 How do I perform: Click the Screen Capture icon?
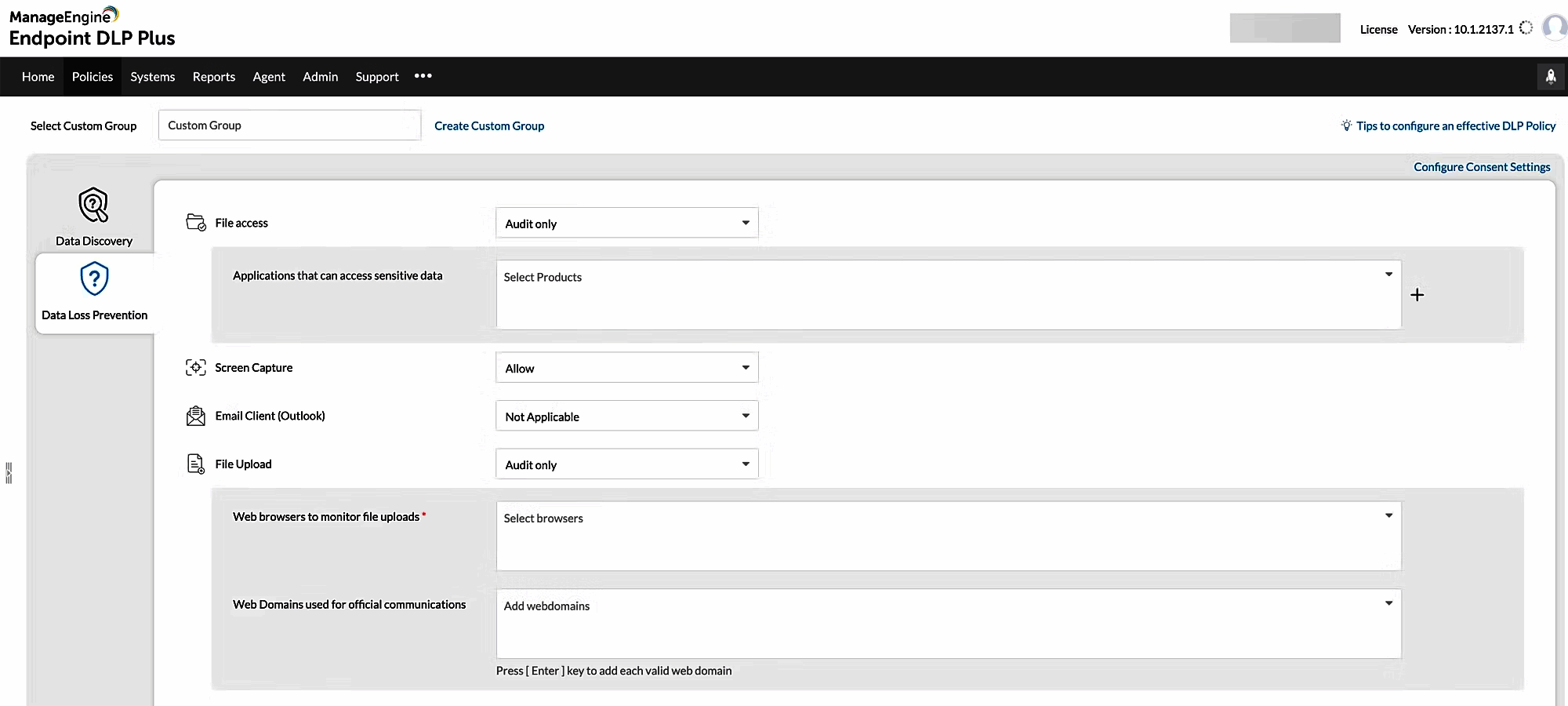coord(196,367)
